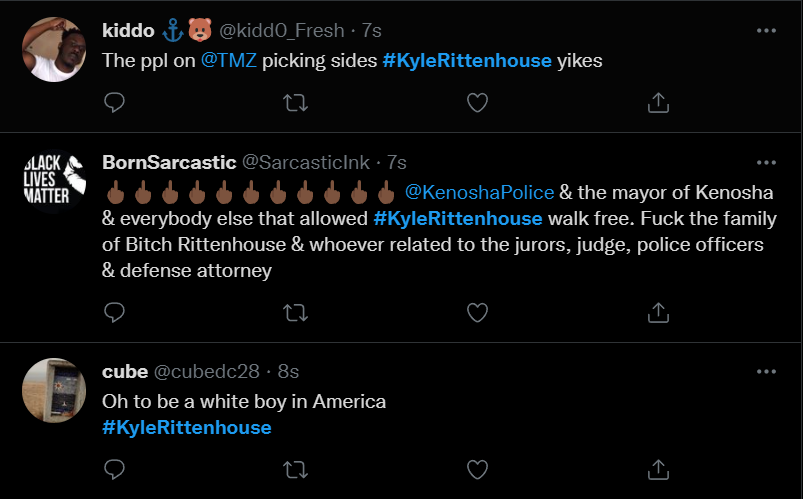
Task: Open more options on cube's tweet
Action: click(766, 372)
